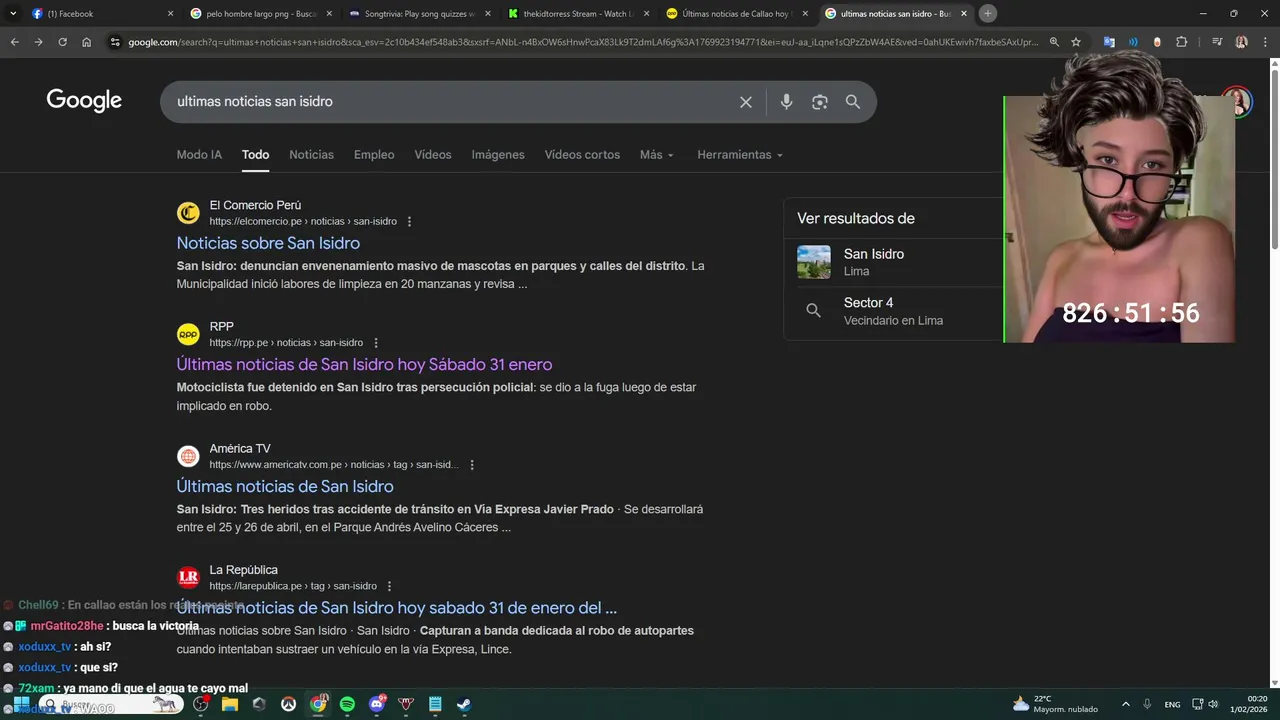Open tab search dropdown arrow
Viewport: 1280px width, 720px height.
[13, 13]
